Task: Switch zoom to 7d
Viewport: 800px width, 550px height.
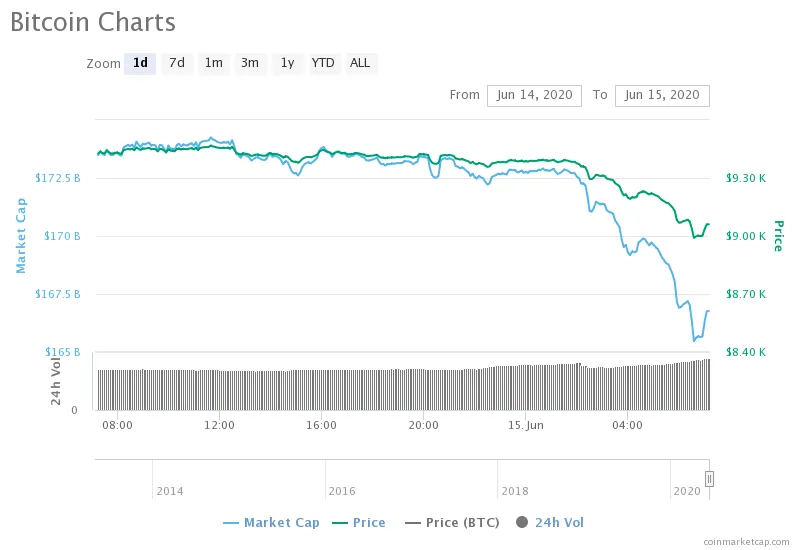Action: click(177, 63)
